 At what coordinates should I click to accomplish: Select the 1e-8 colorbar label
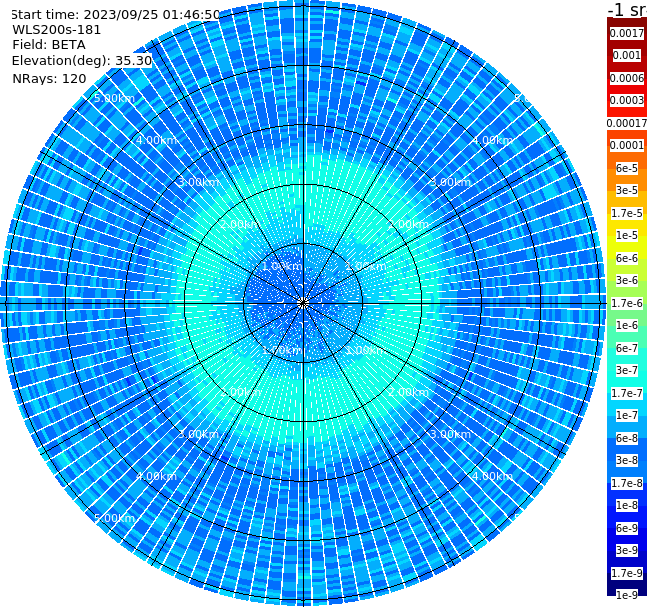(x=627, y=505)
